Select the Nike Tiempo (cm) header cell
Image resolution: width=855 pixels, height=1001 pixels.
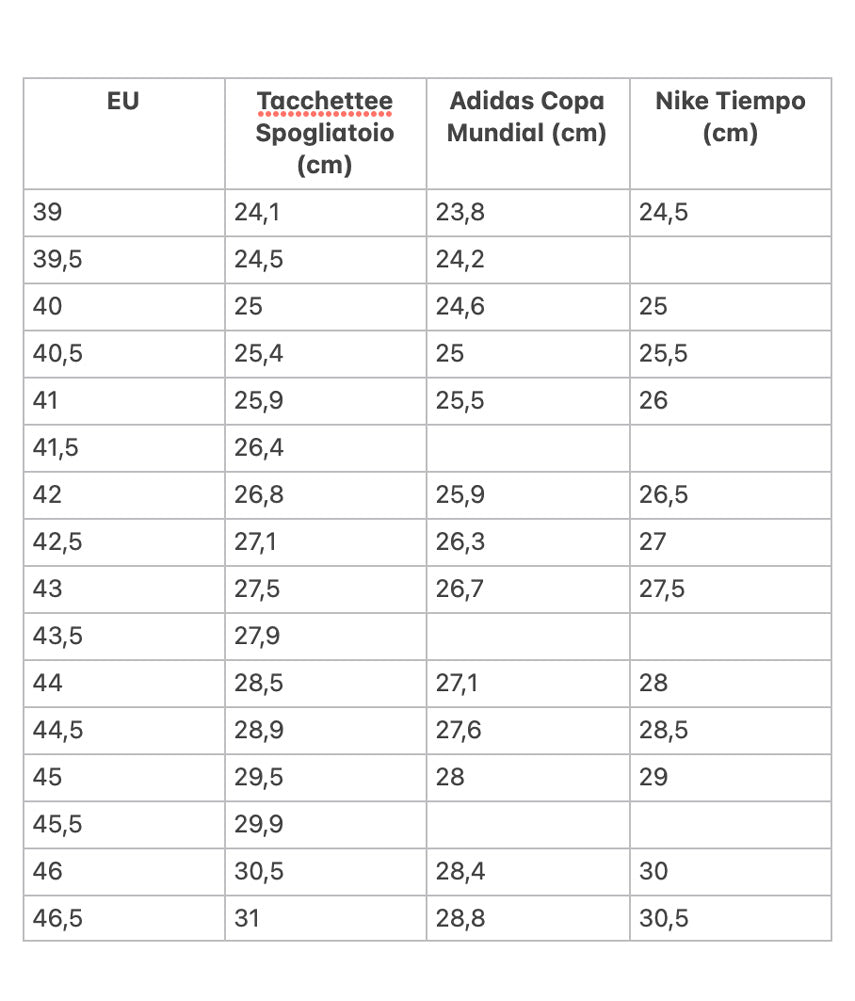730,133
